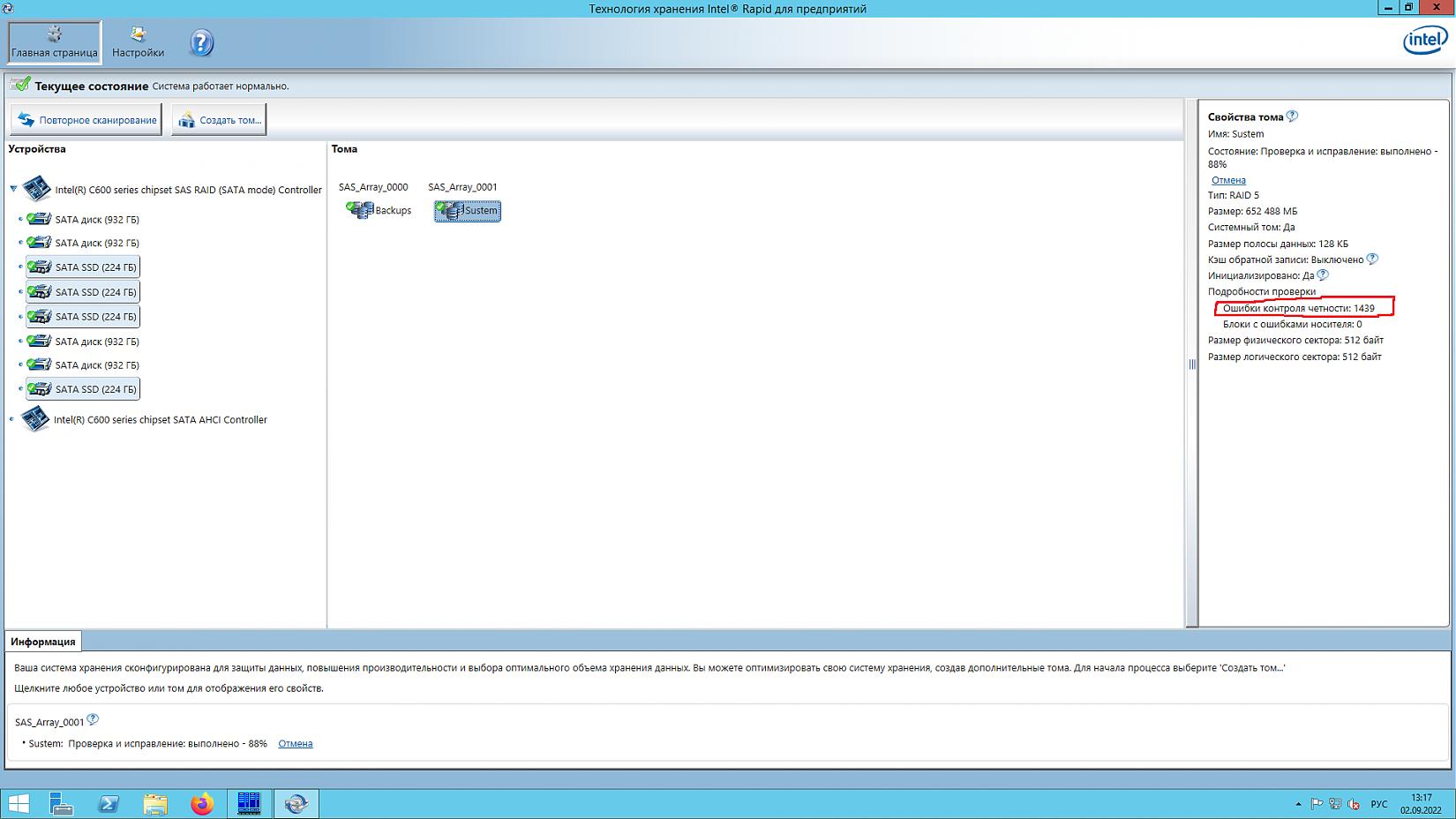The width and height of the screenshot is (1456, 819).
Task: Click the help icon beside Свойства тома
Action: pyautogui.click(x=1292, y=116)
